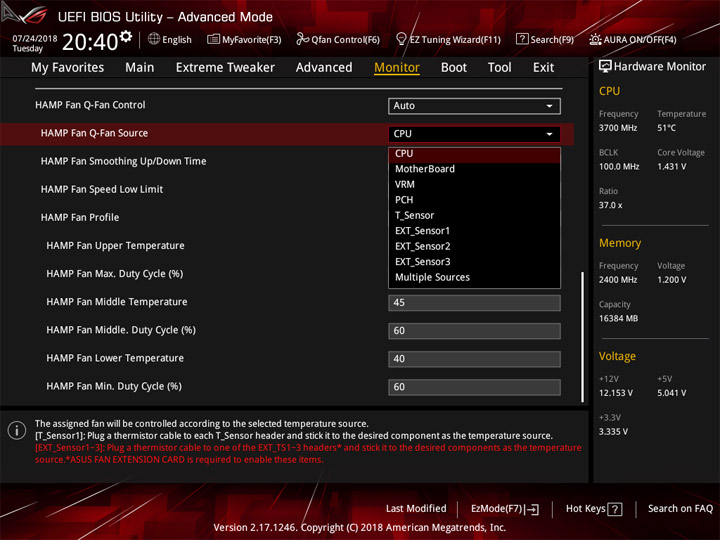The height and width of the screenshot is (540, 720).
Task: Choose MotherBoard as fan source
Action: [x=474, y=169]
